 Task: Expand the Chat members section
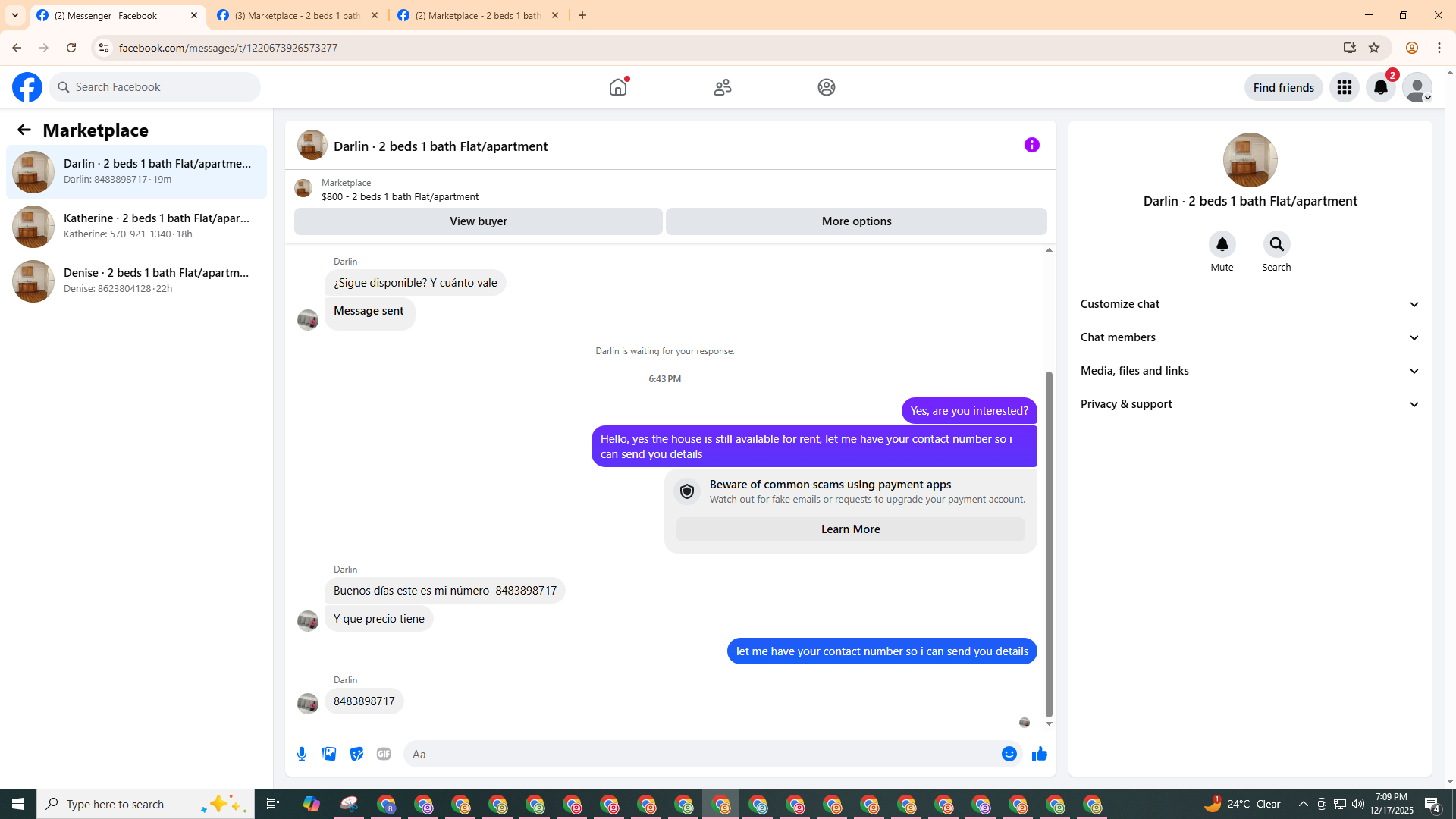click(x=1250, y=337)
